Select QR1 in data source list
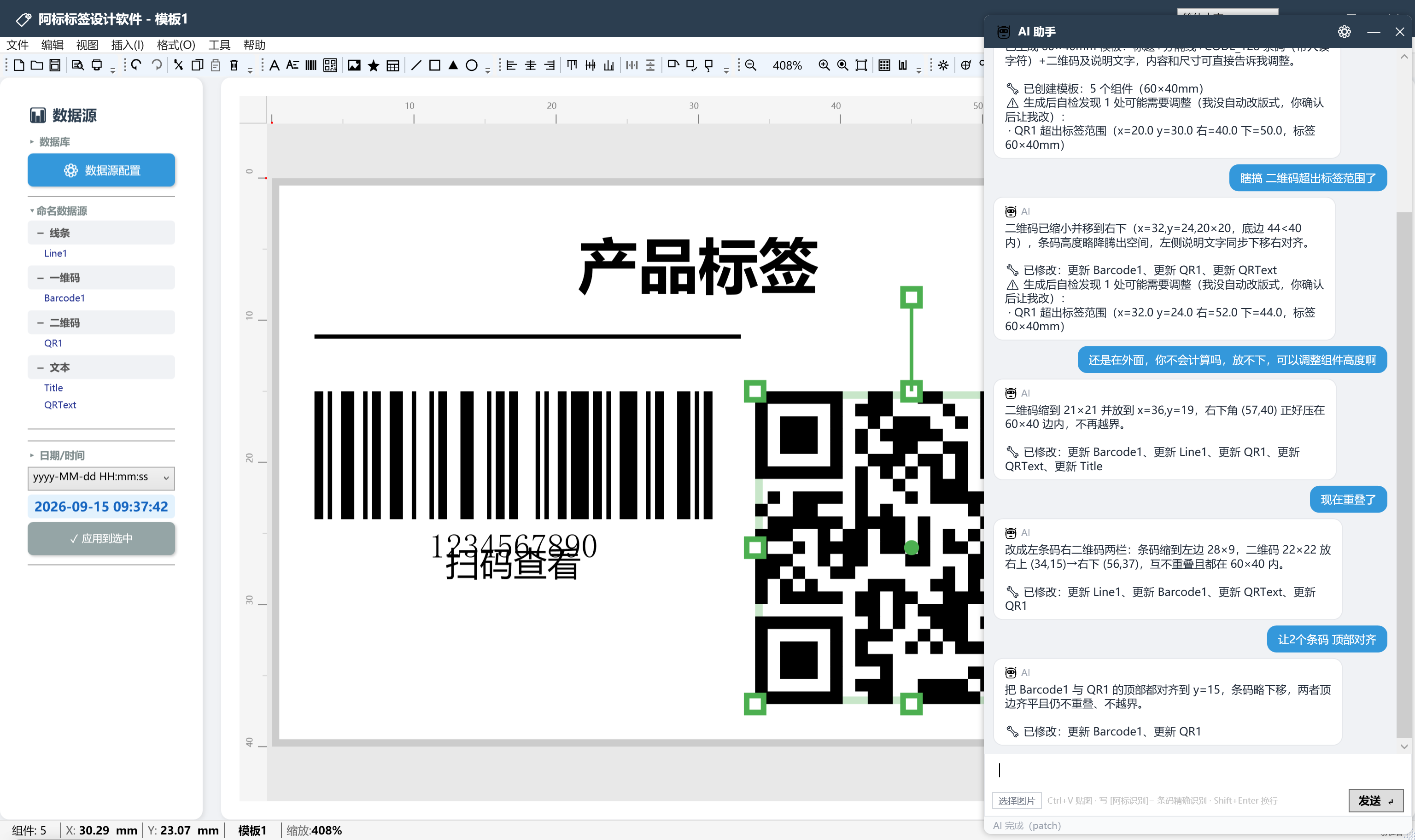Viewport: 1415px width, 840px height. click(53, 343)
